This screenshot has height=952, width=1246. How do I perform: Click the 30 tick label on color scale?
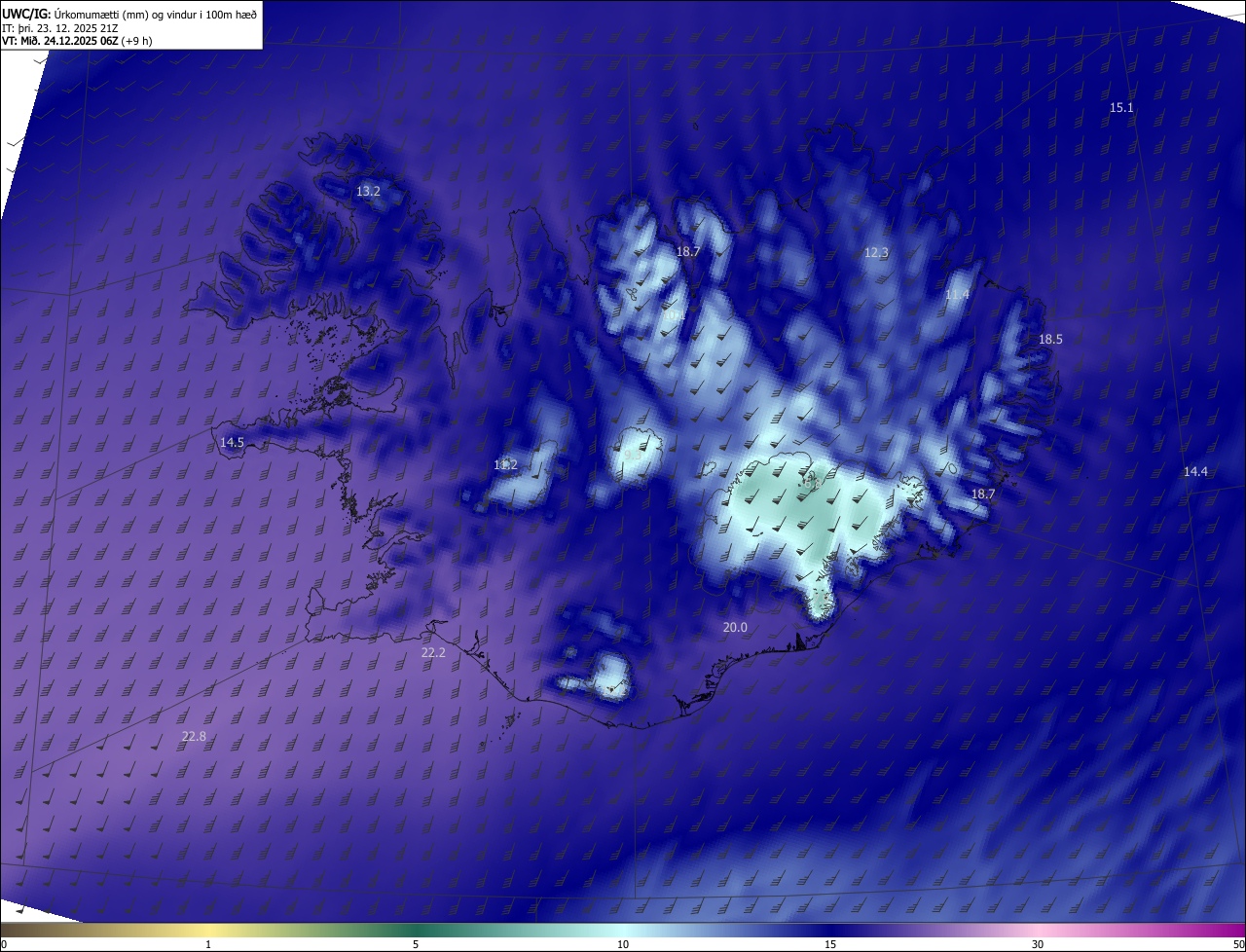(x=1038, y=944)
